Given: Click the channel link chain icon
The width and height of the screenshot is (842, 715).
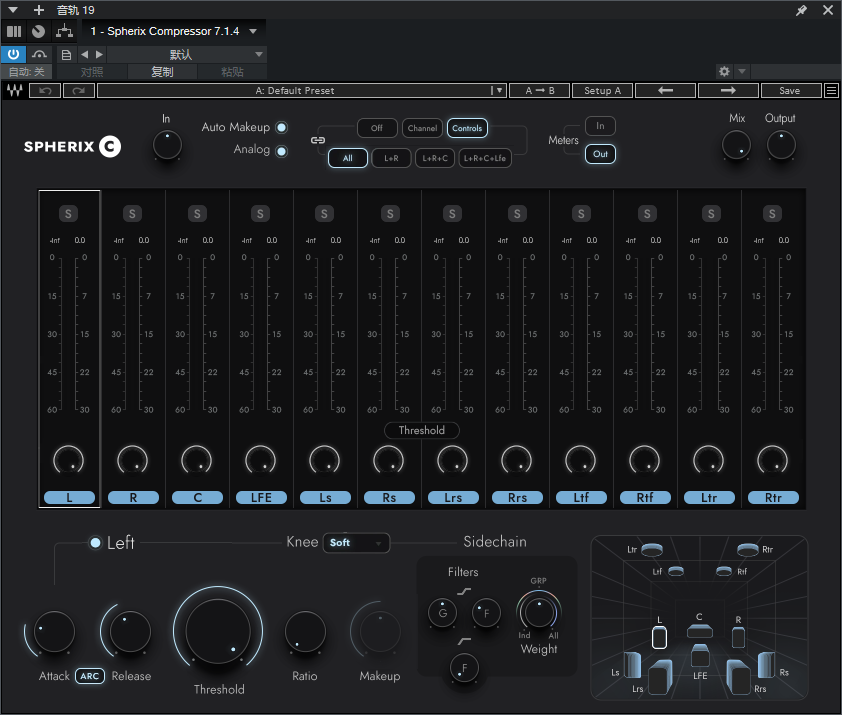Looking at the screenshot, I should coord(317,140).
